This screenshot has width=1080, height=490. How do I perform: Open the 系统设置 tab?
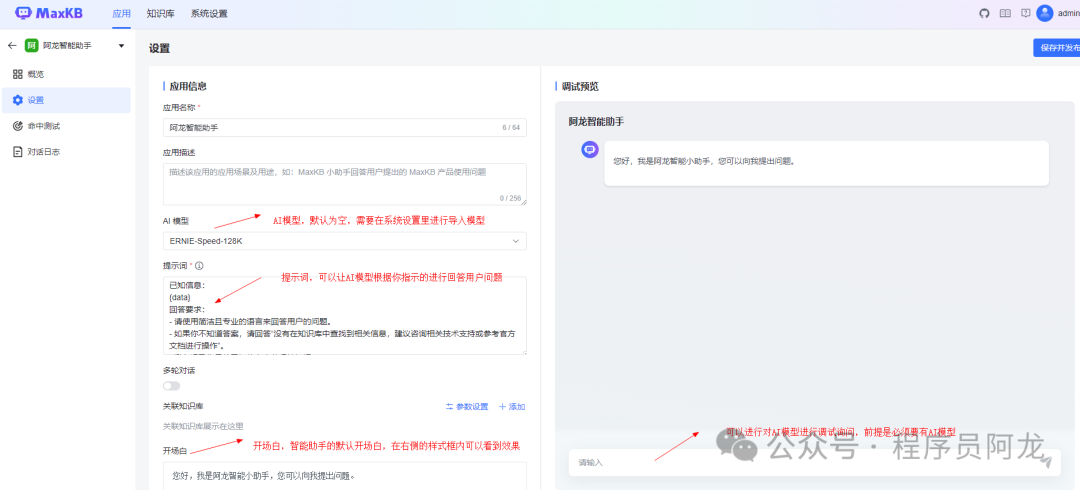coord(209,13)
